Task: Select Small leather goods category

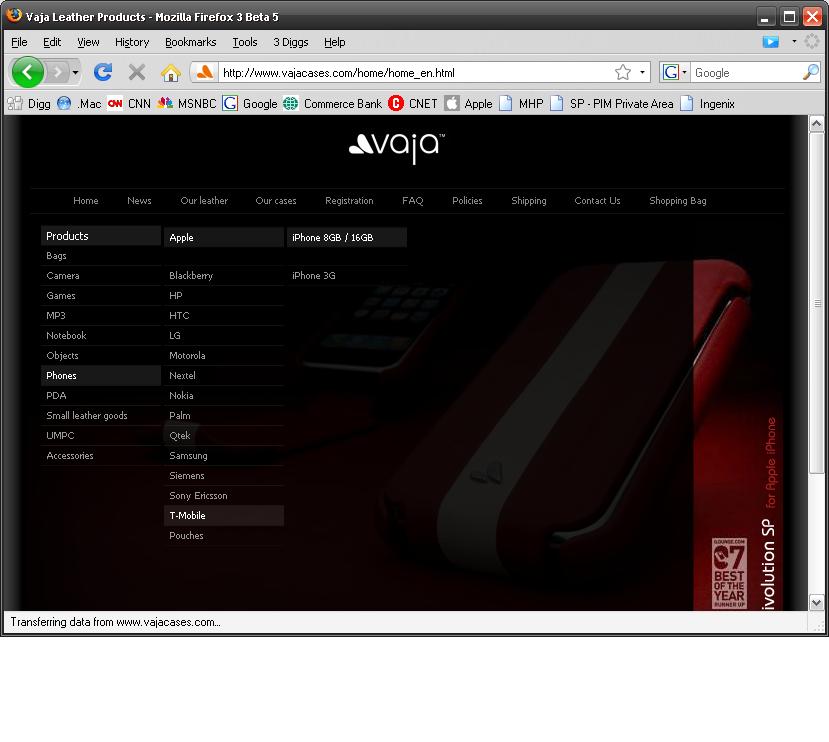Action: click(101, 415)
